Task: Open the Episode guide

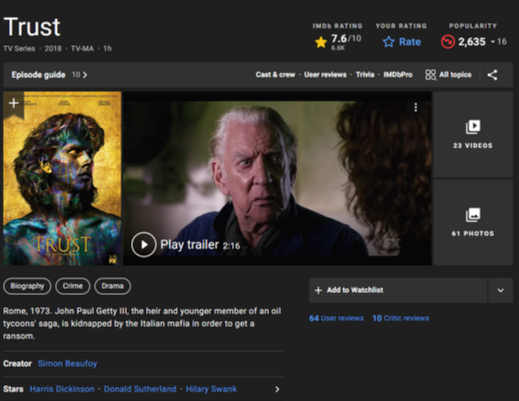Action: pyautogui.click(x=38, y=75)
